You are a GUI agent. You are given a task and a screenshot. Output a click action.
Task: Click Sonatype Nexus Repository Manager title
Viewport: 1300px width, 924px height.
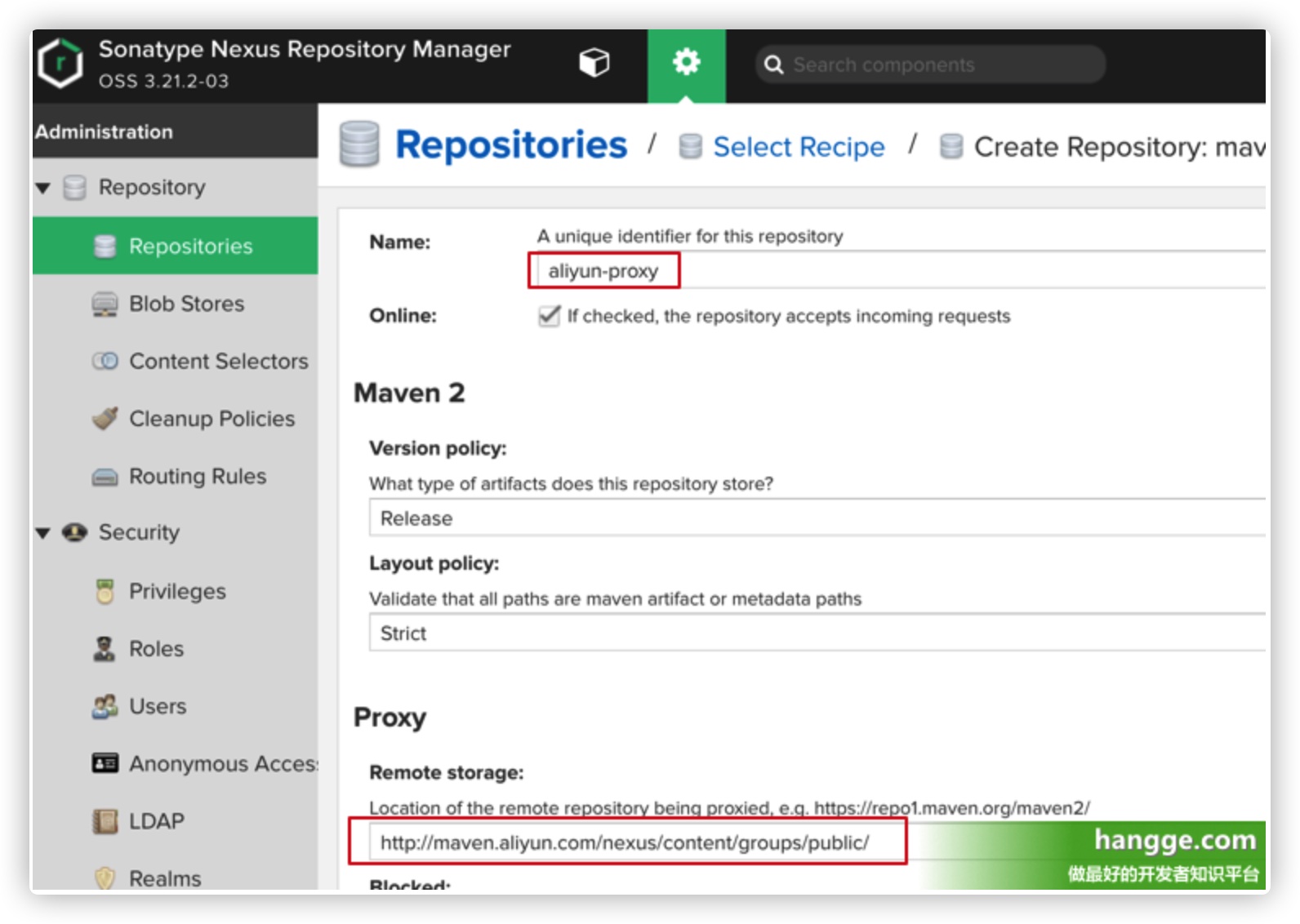pos(305,49)
